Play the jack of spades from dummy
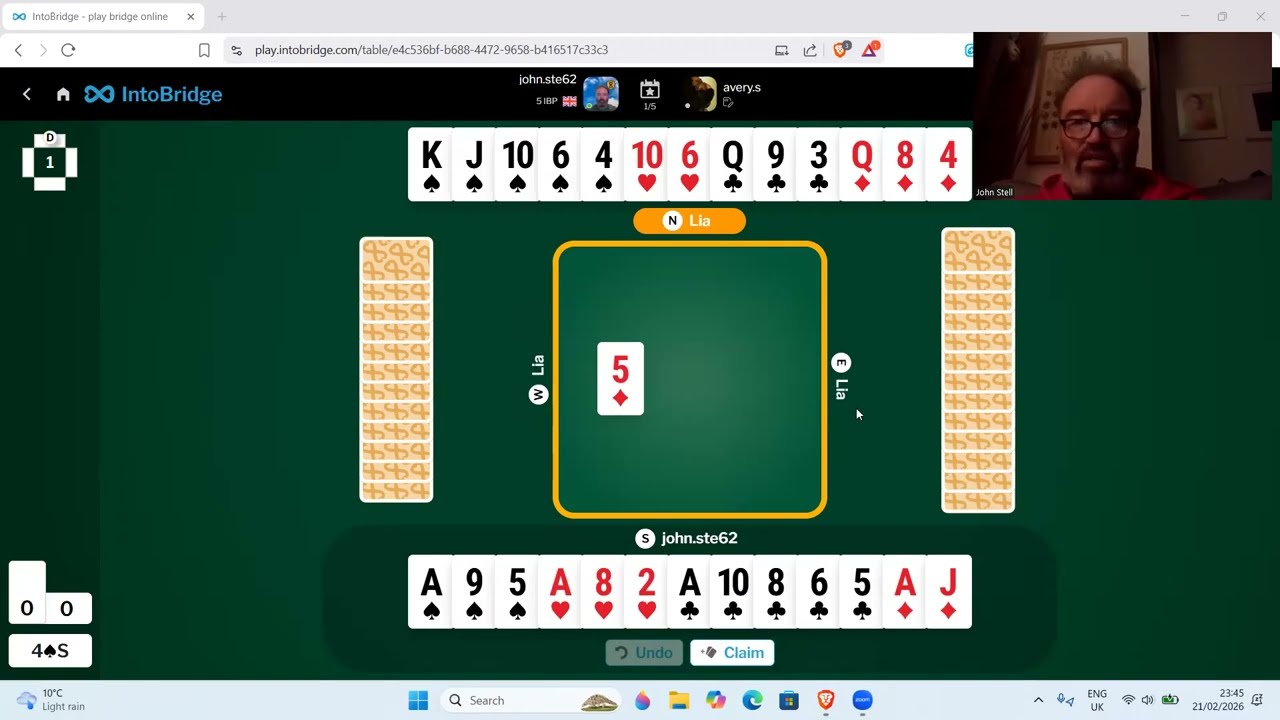The height and width of the screenshot is (720, 1280). (x=474, y=164)
